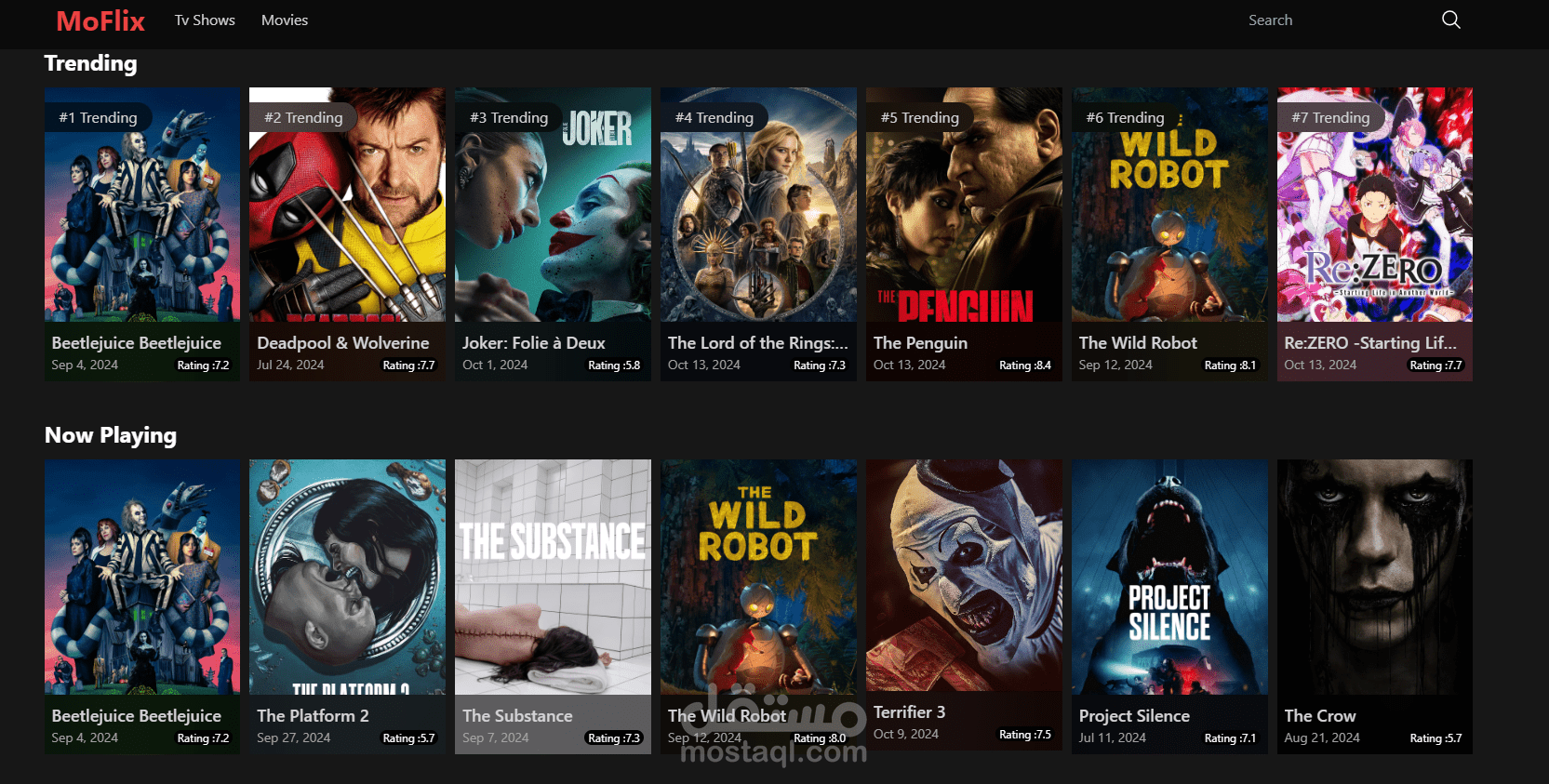1549x784 pixels.
Task: Click the #5 Trending badge
Action: pyautogui.click(x=920, y=117)
